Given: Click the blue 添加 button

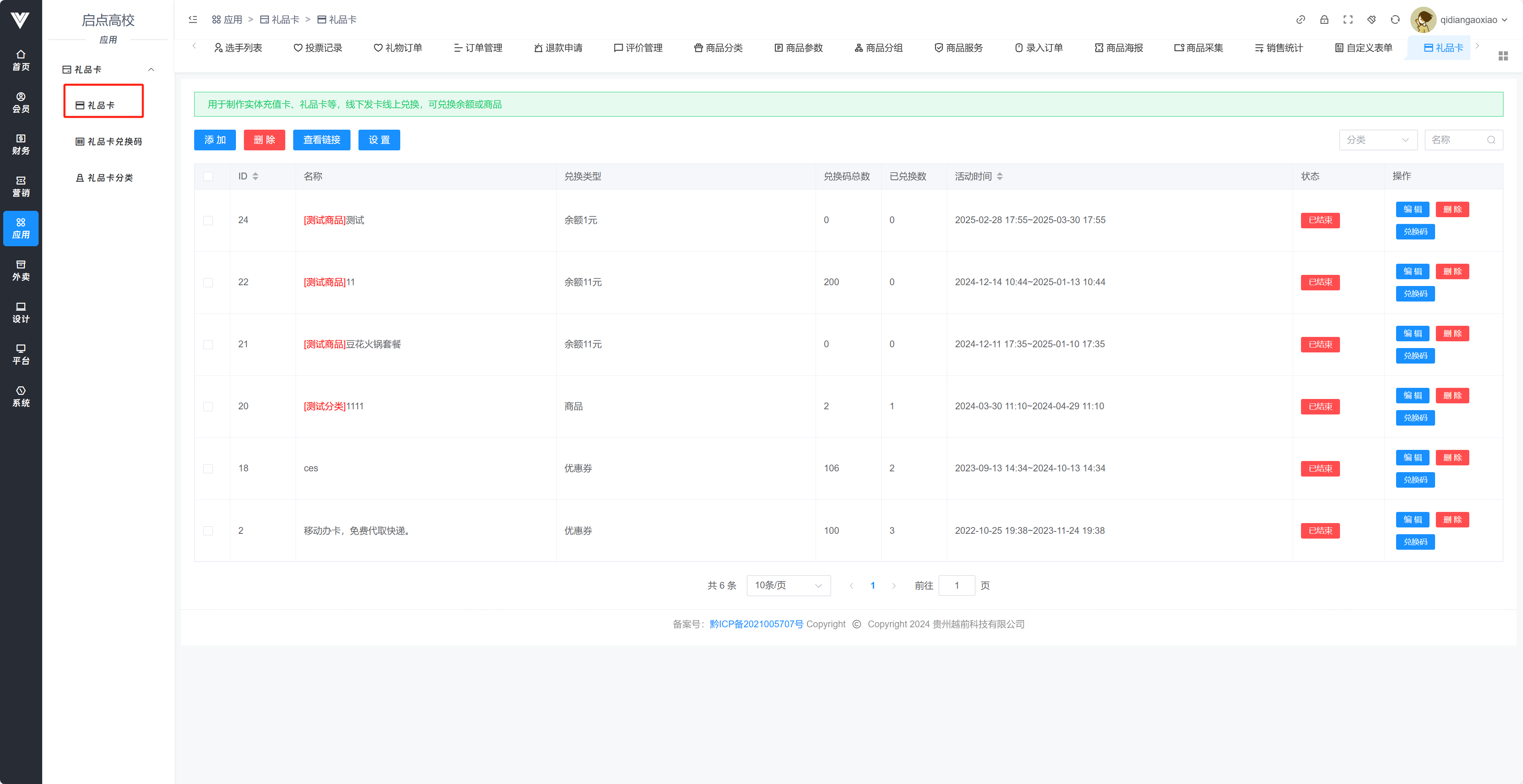Looking at the screenshot, I should (x=214, y=140).
